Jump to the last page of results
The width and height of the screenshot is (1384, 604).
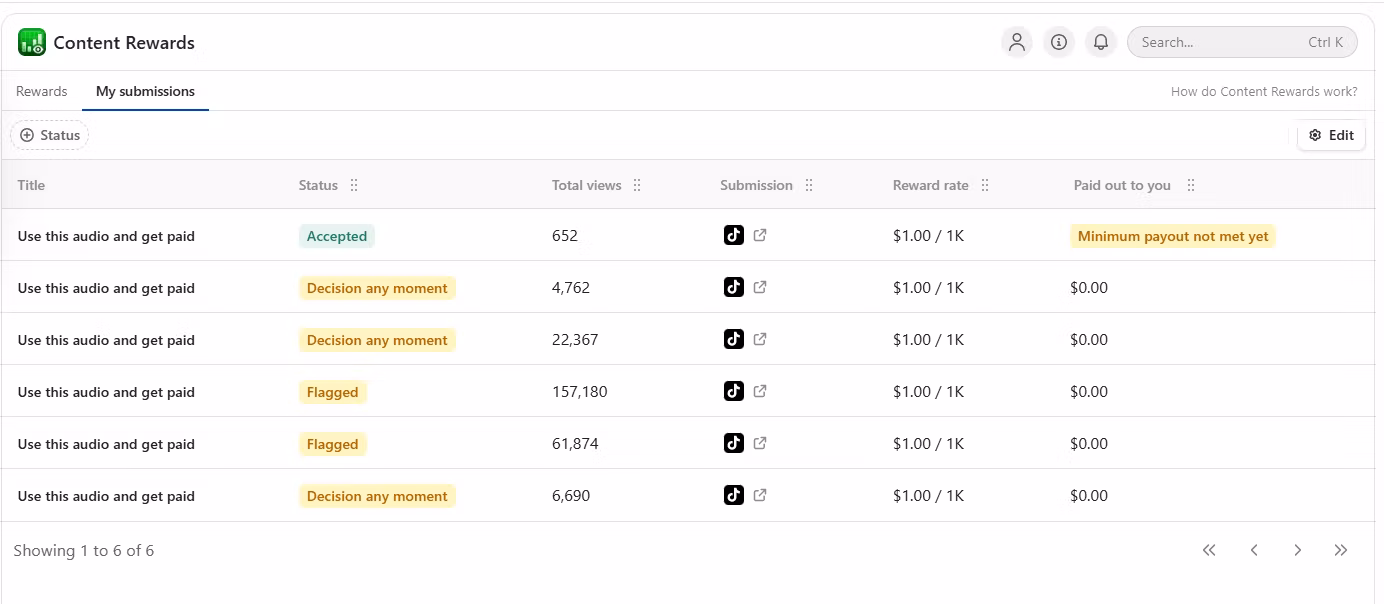[1341, 550]
